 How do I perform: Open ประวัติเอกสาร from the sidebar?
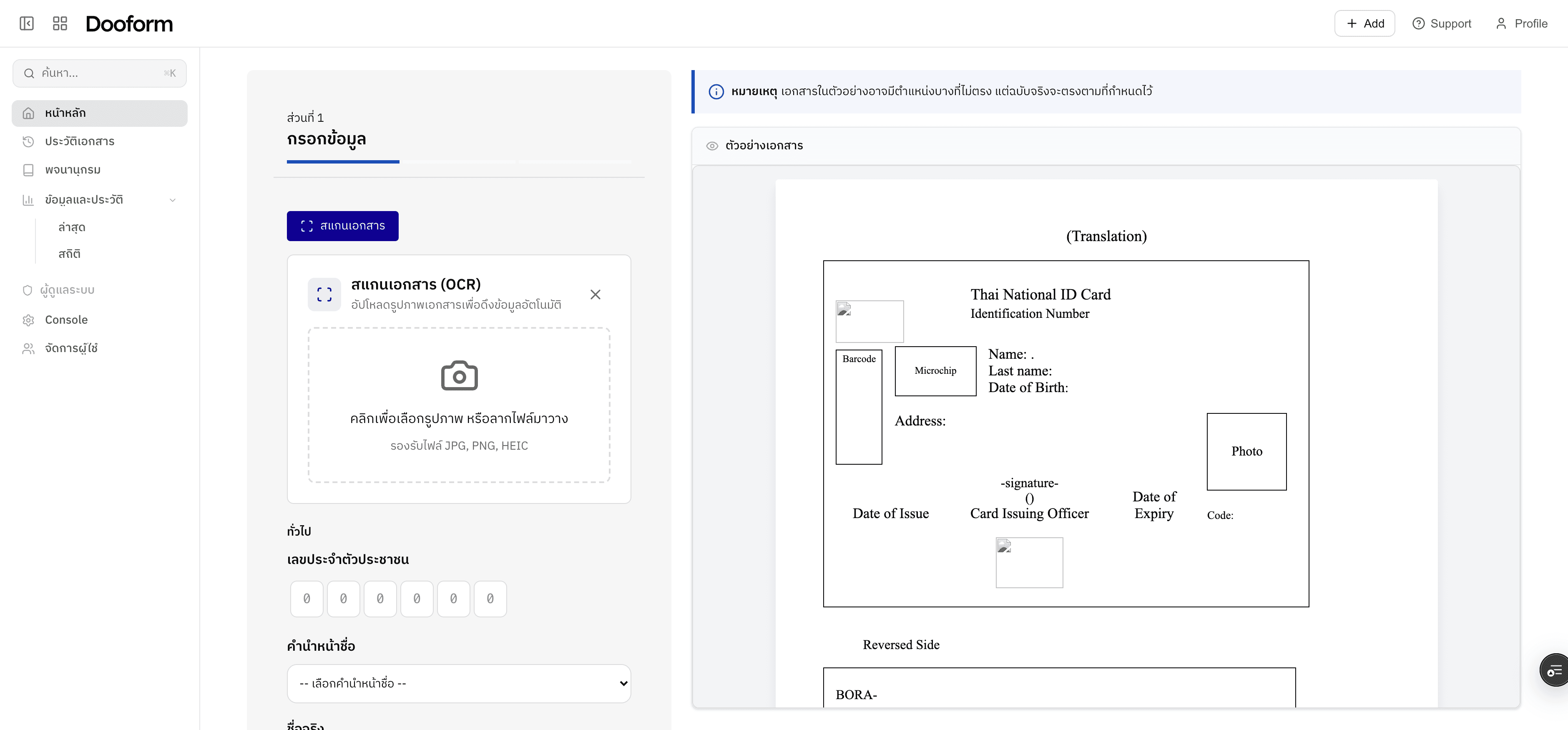[80, 141]
